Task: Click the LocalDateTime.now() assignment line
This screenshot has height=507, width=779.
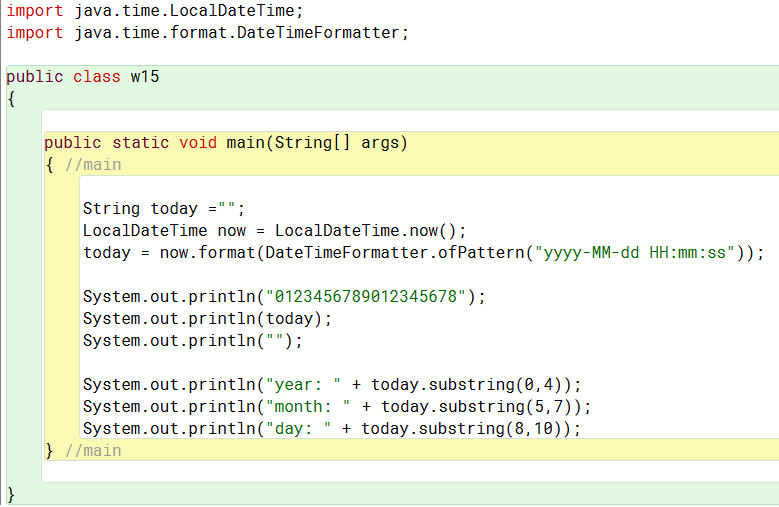Action: point(275,231)
